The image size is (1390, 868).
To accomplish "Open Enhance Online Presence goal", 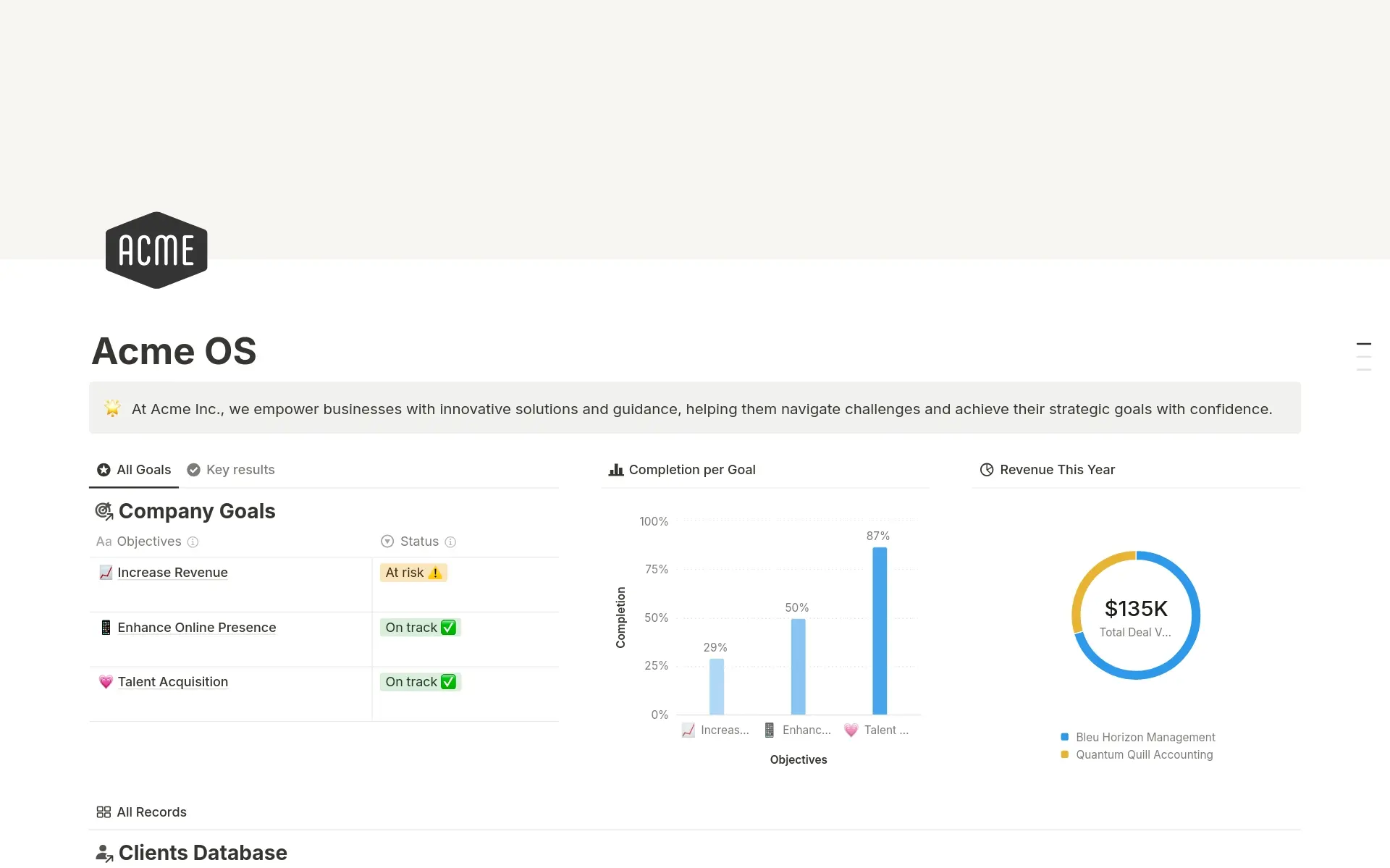I will click(196, 628).
